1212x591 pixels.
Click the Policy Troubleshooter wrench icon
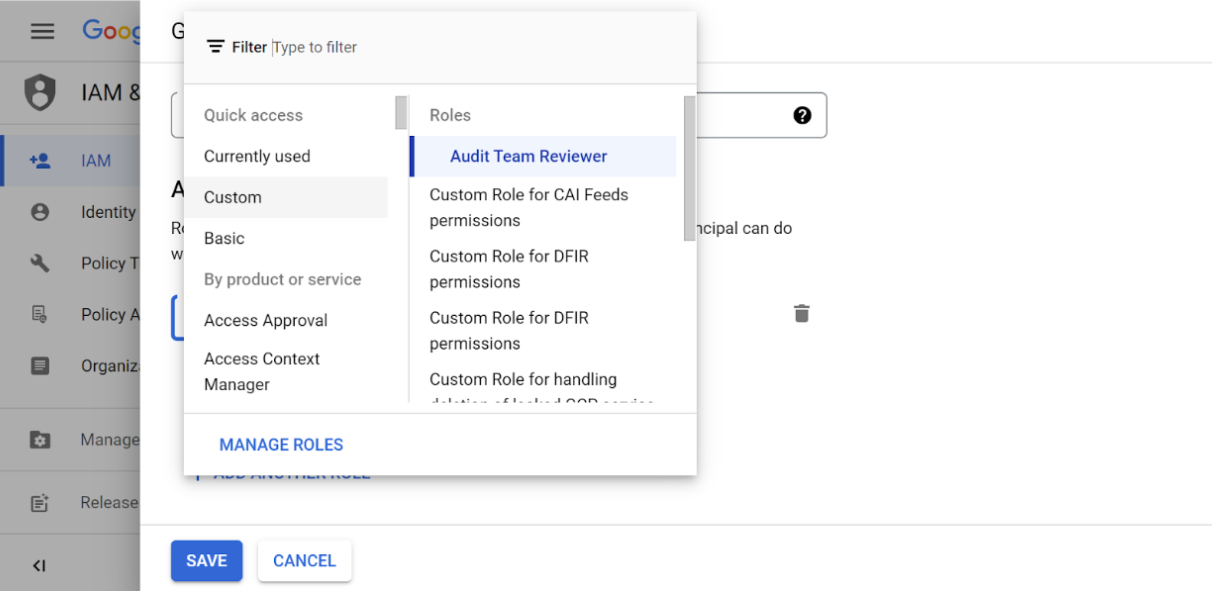[x=40, y=263]
